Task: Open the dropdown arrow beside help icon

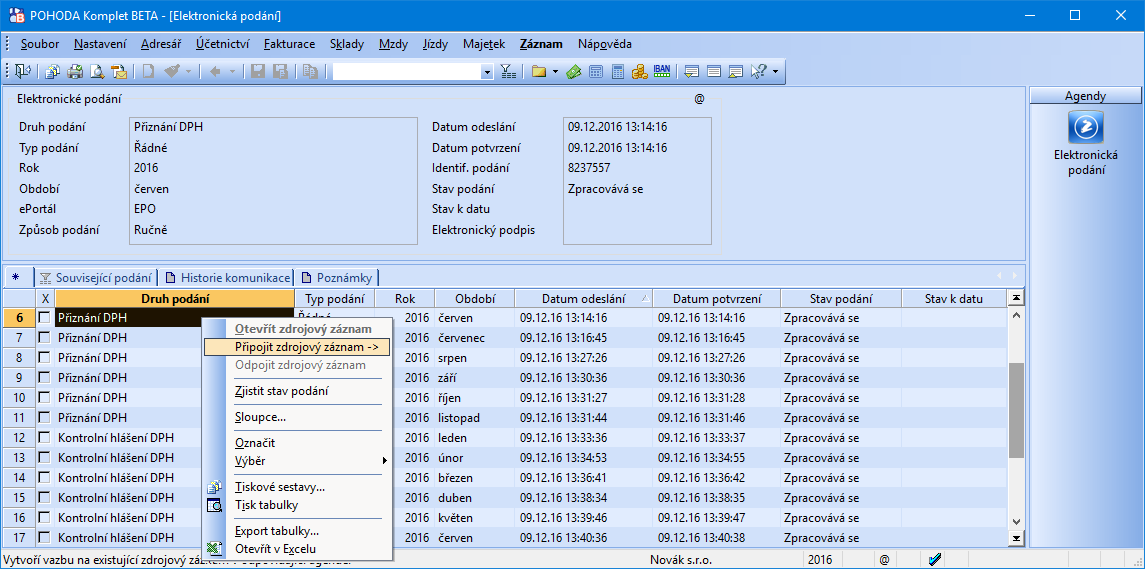Action: coord(774,71)
